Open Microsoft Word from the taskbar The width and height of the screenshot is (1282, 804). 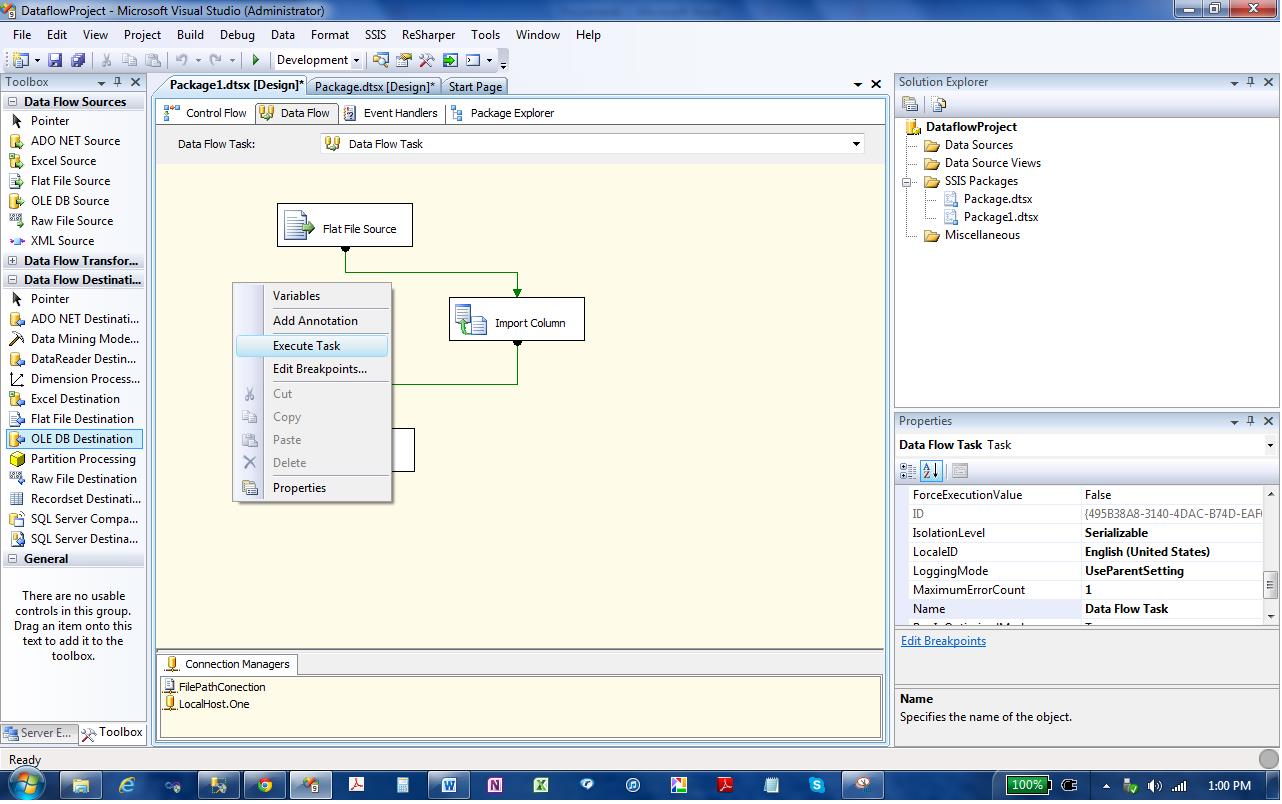click(448, 785)
